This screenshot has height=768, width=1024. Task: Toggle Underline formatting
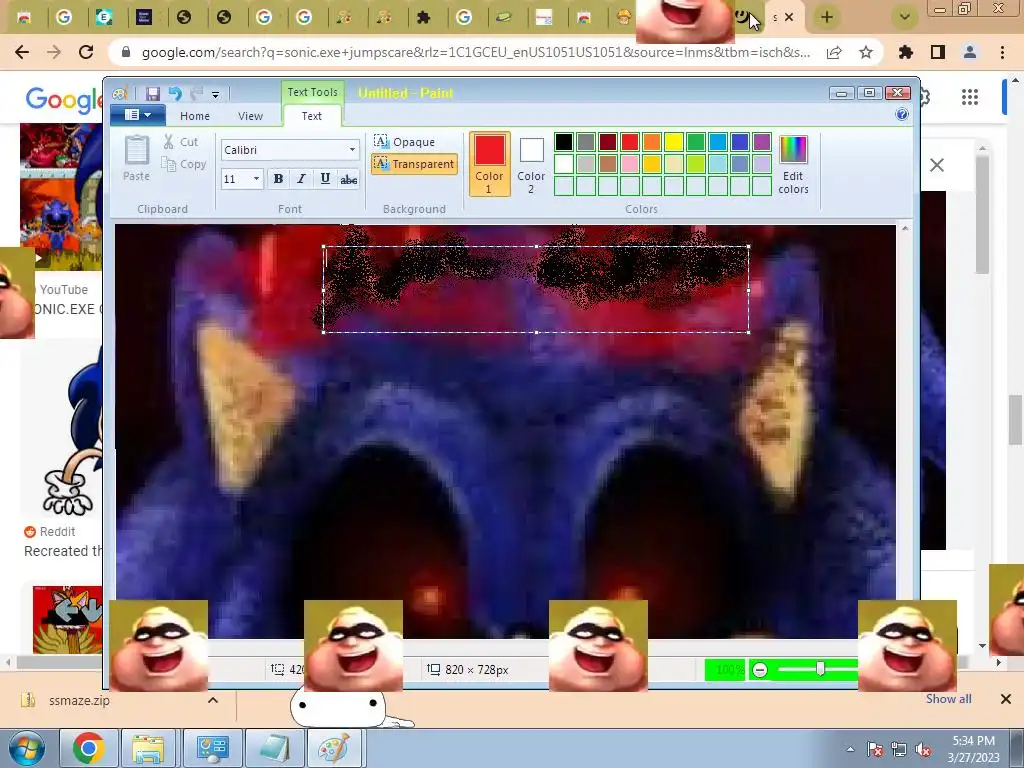click(325, 178)
